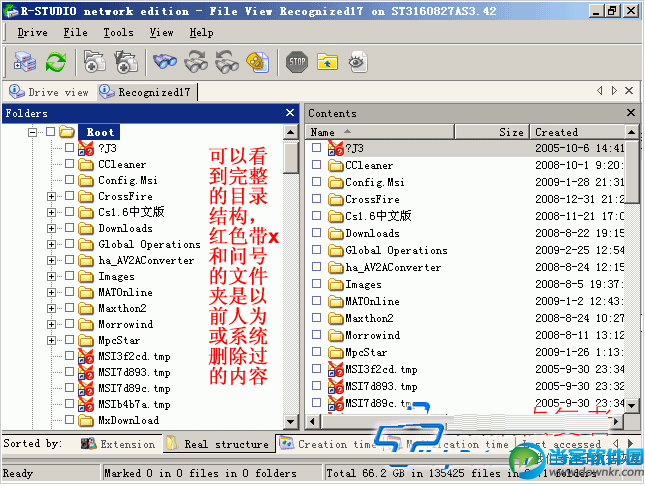Check the Global Operations checkbox in Contents
Screen dimensions: 645x486
(316, 249)
